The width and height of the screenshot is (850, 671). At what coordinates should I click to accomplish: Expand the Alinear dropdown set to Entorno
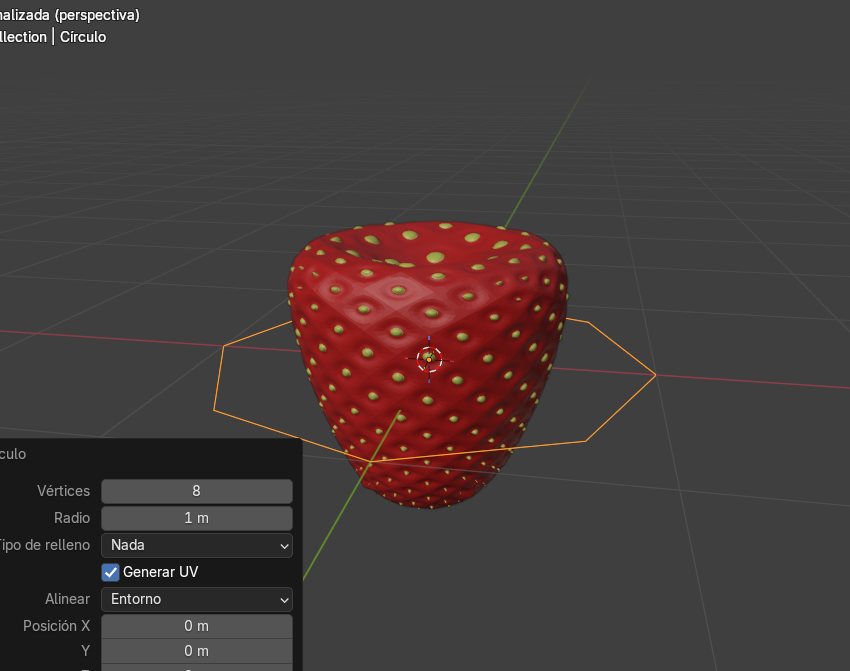point(196,599)
